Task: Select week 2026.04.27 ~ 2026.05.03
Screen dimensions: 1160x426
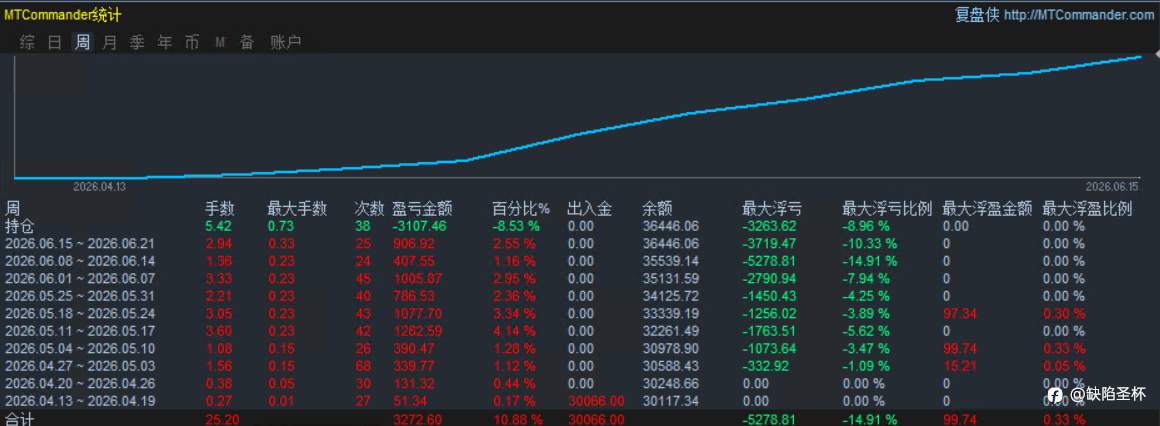Action: click(78, 366)
